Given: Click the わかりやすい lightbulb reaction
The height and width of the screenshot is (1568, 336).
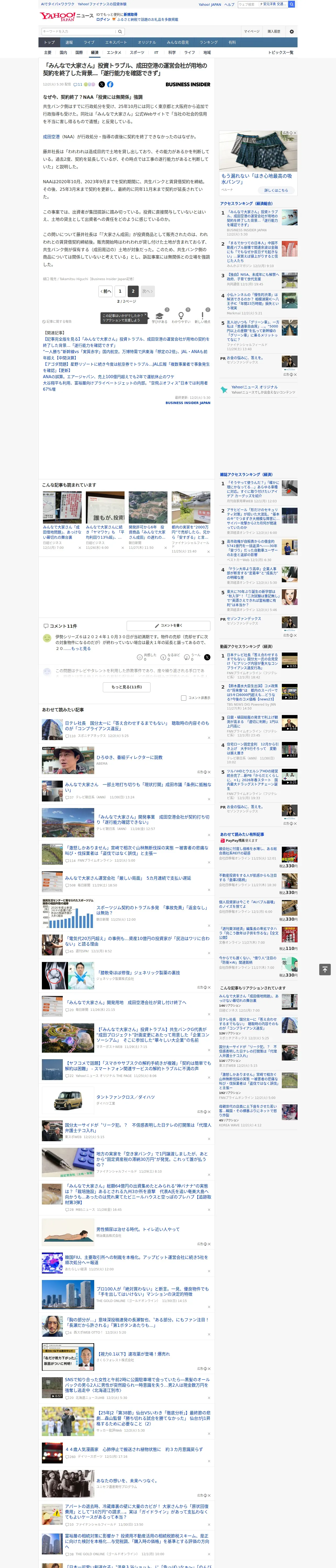Looking at the screenshot, I should point(181,316).
